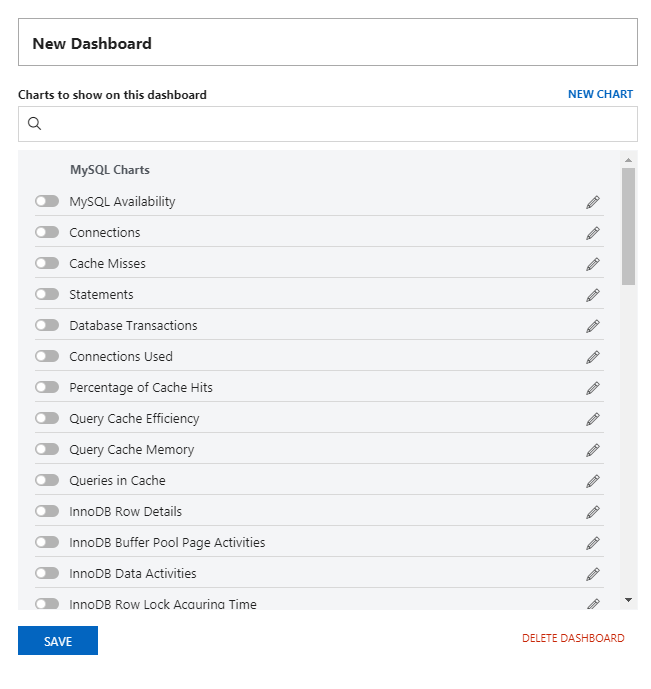Click the search magnifier icon

(35, 124)
